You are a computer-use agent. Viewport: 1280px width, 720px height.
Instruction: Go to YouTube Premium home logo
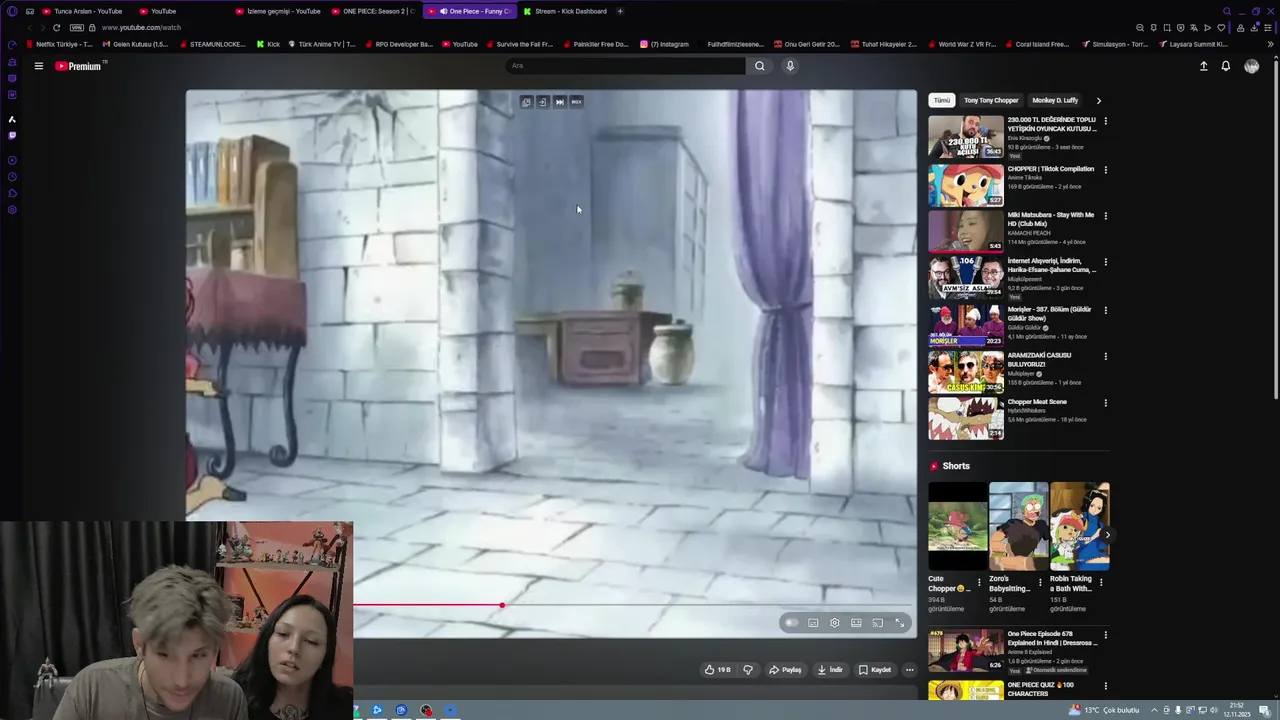point(79,66)
